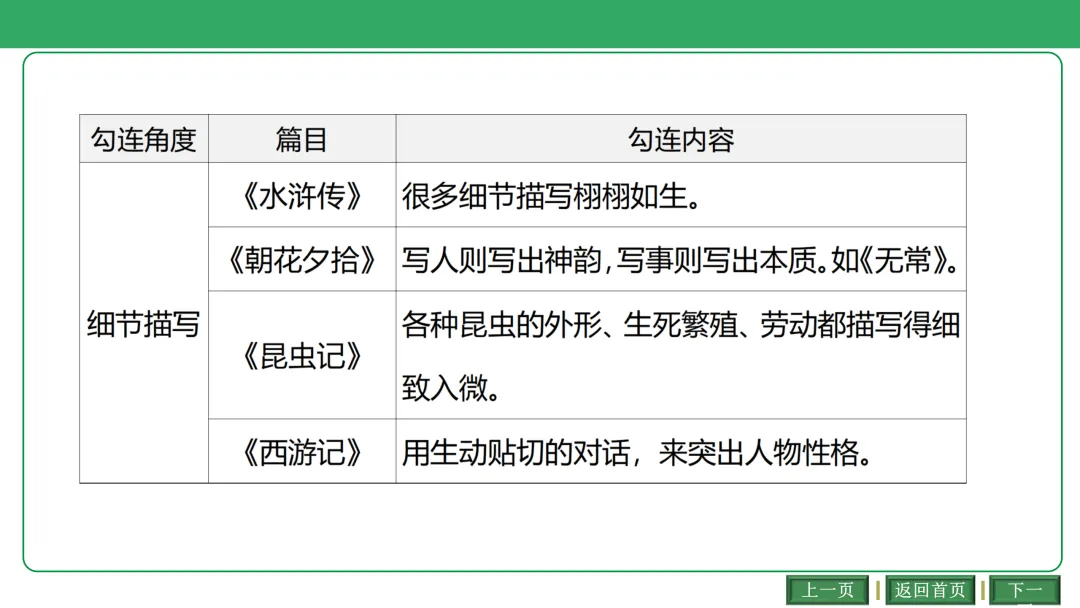Select the 篇目 header cell
The image size is (1080, 608).
click(x=302, y=139)
